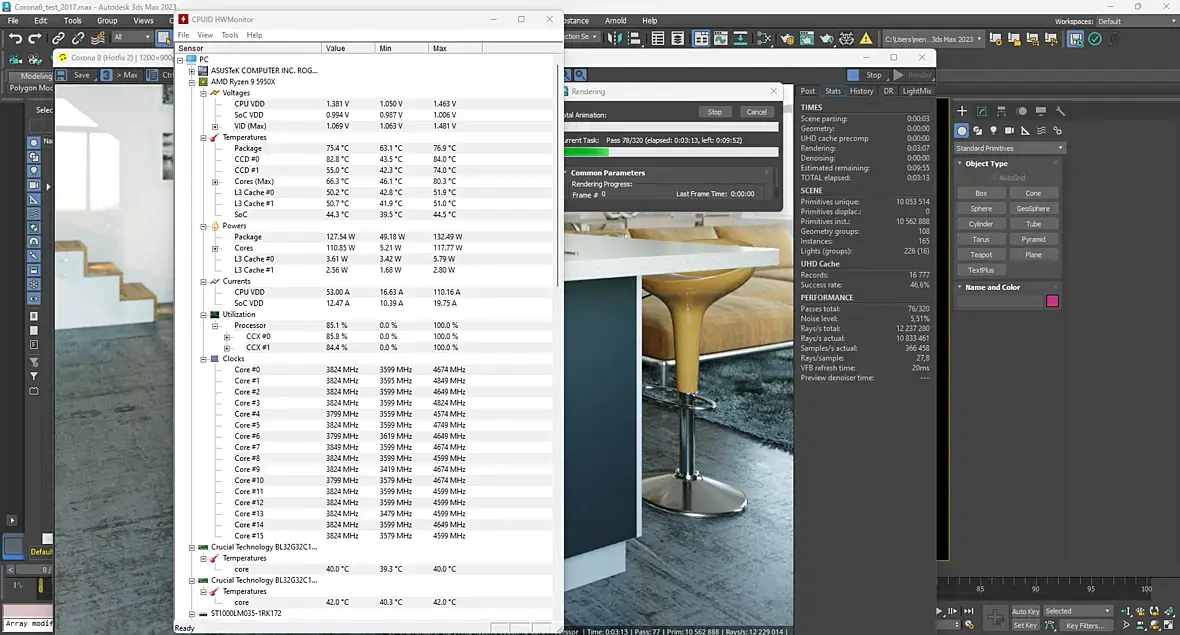Open the Hierarchy tab in command panel

pos(1001,111)
